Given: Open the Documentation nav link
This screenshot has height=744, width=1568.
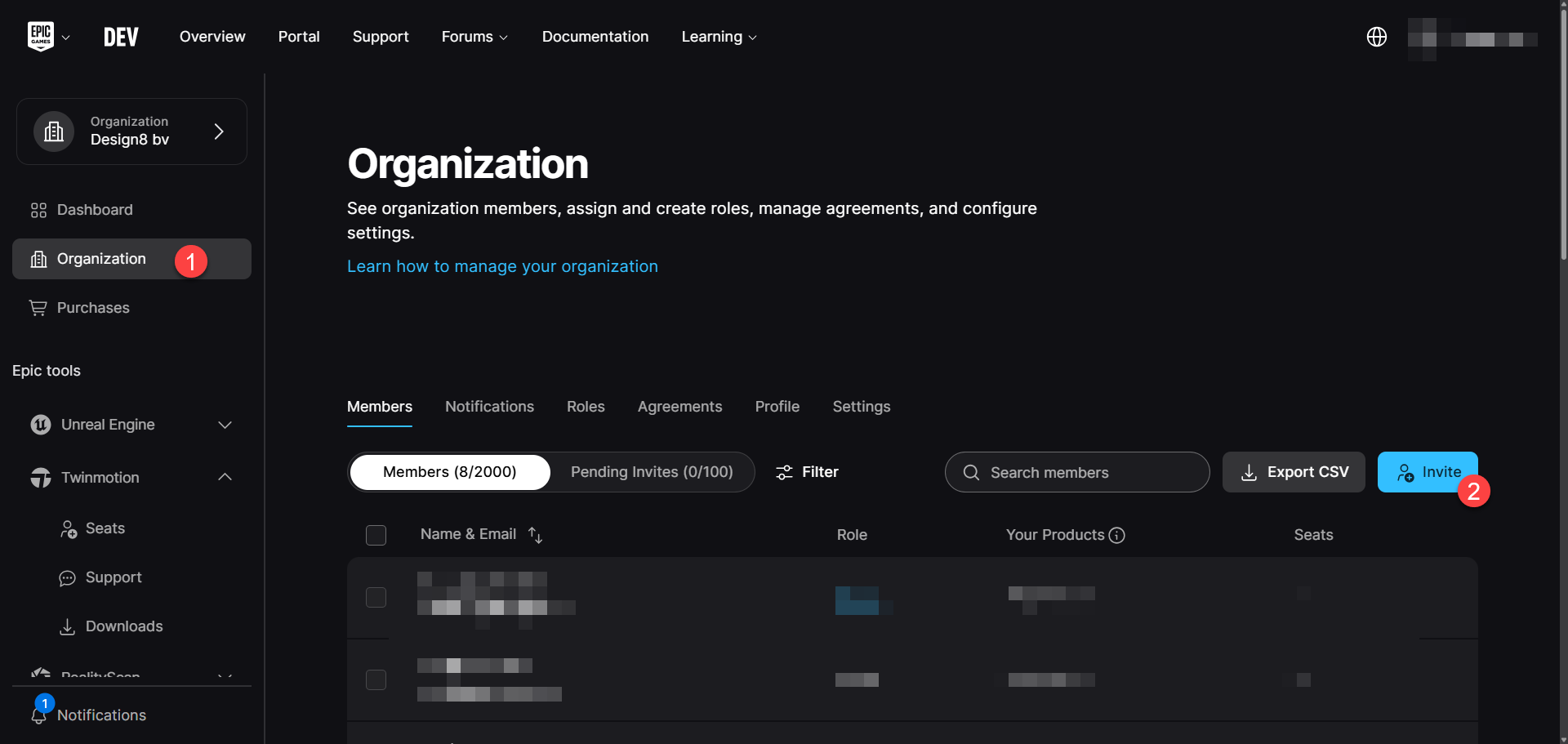Looking at the screenshot, I should point(595,37).
